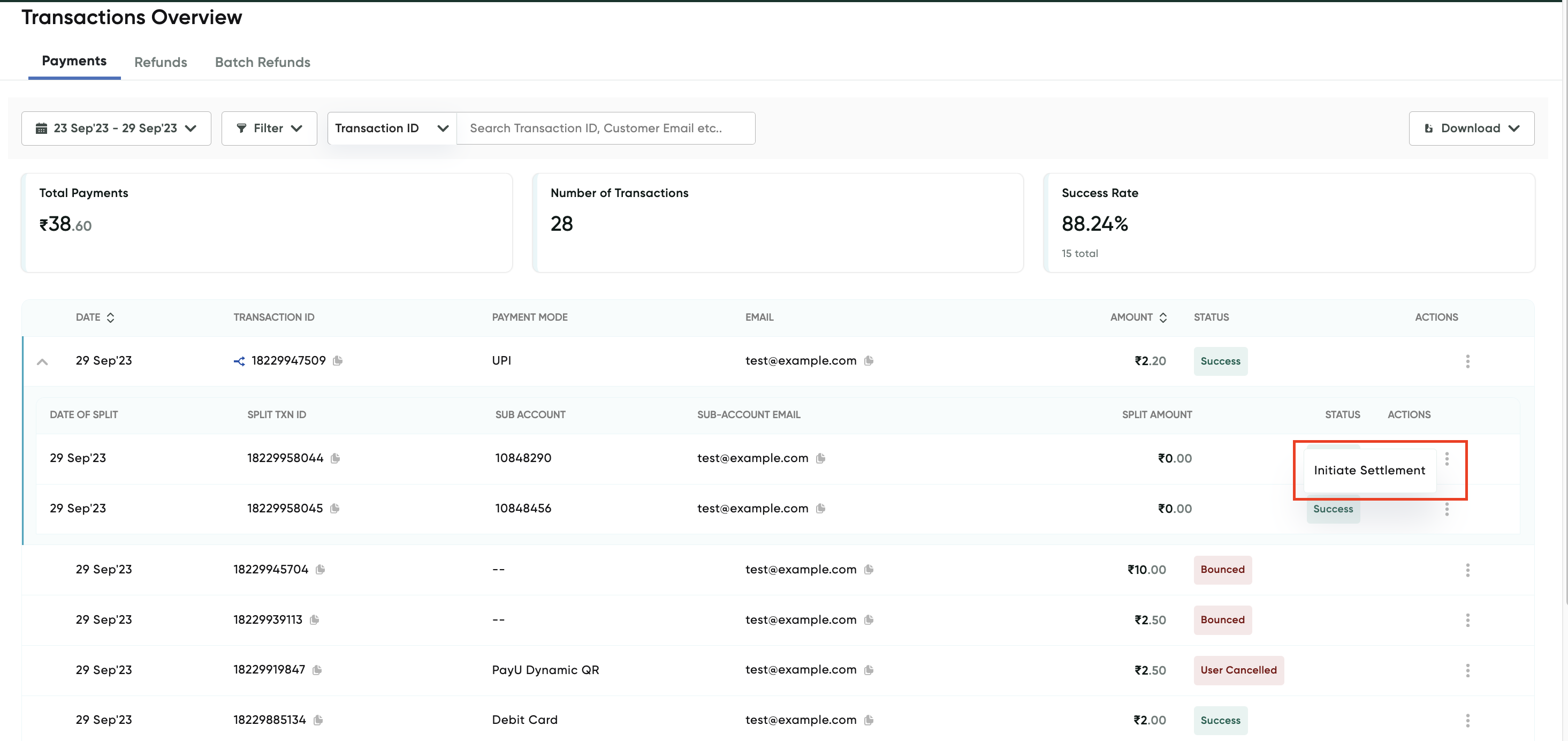Copy email in 18229945704 row
Screen dimensions: 1568x741
(x=869, y=569)
